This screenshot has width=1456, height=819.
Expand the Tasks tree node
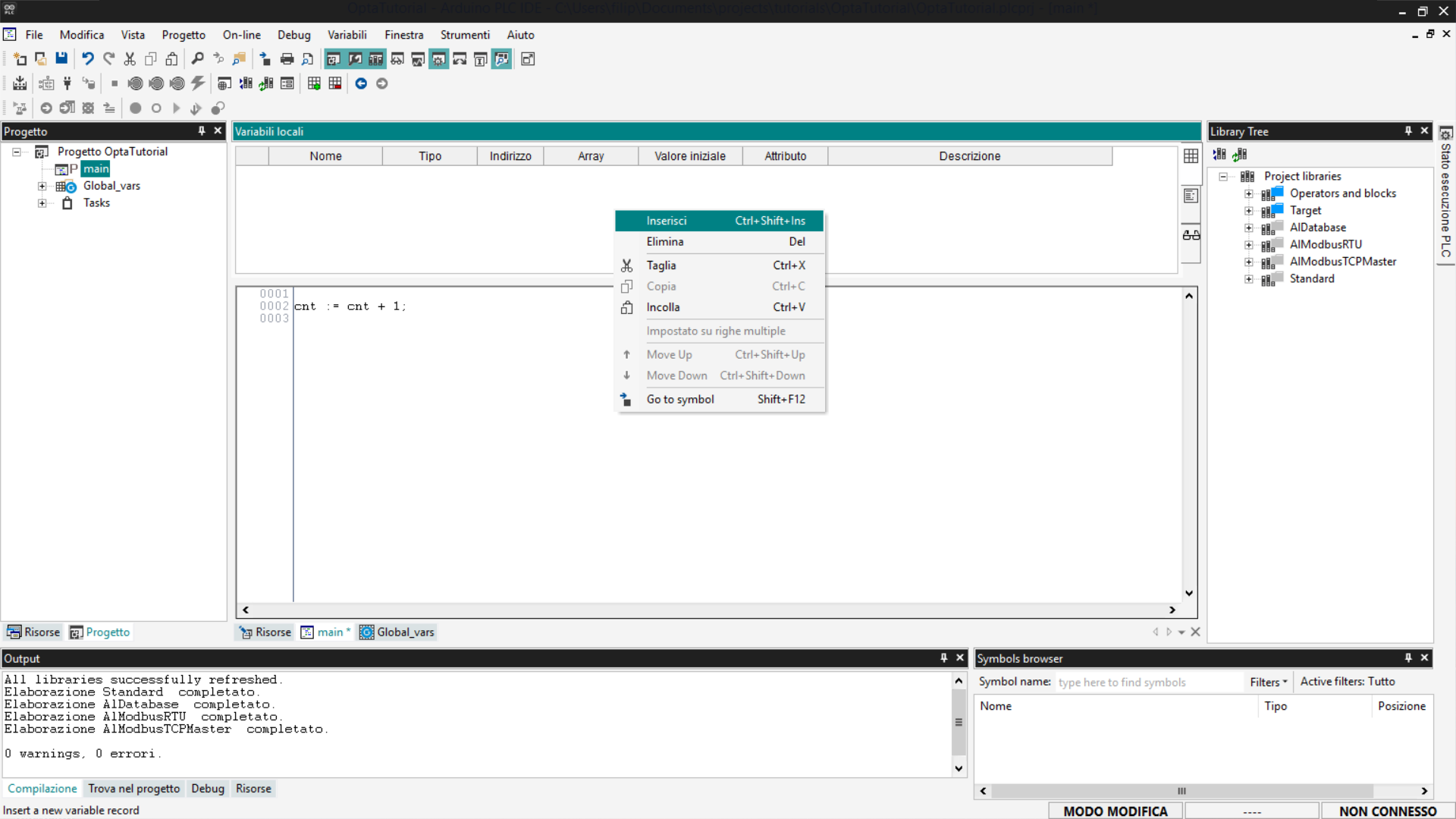click(42, 203)
